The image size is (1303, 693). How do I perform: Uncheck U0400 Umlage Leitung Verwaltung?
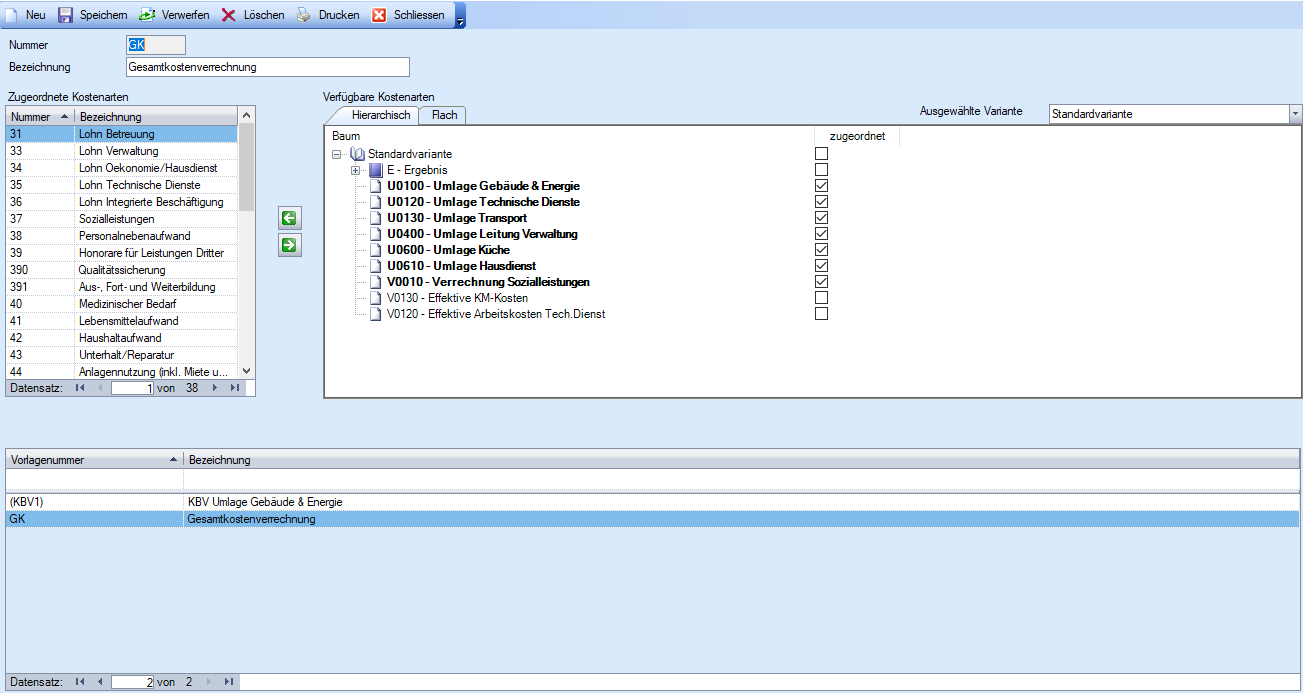click(x=822, y=234)
